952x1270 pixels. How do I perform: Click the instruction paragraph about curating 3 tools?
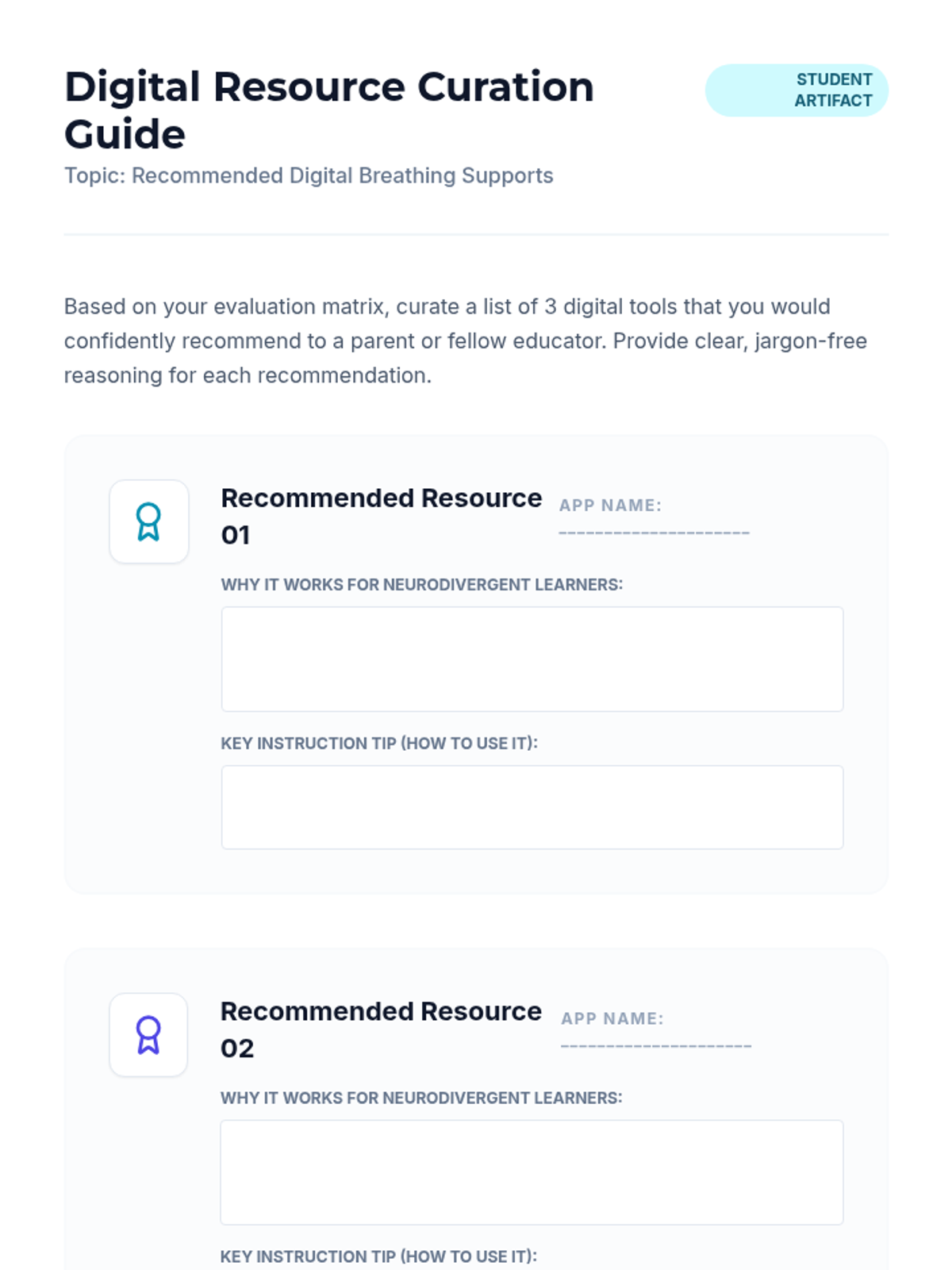click(x=465, y=341)
